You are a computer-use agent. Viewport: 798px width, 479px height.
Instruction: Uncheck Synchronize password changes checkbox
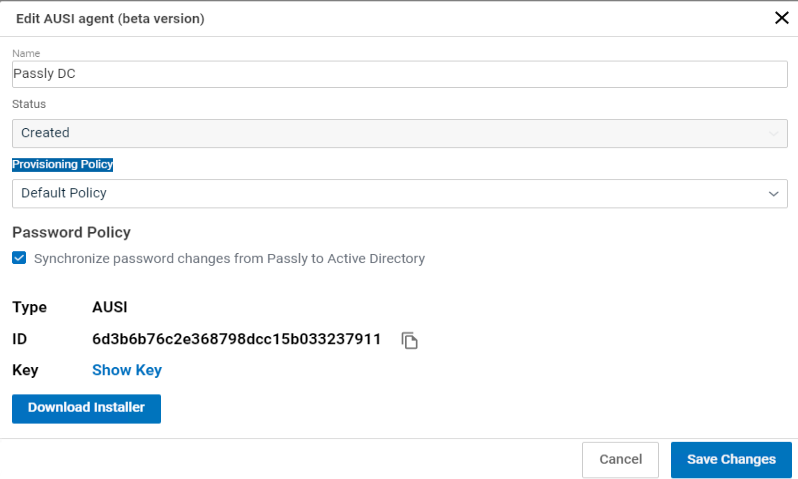pyautogui.click(x=19, y=258)
